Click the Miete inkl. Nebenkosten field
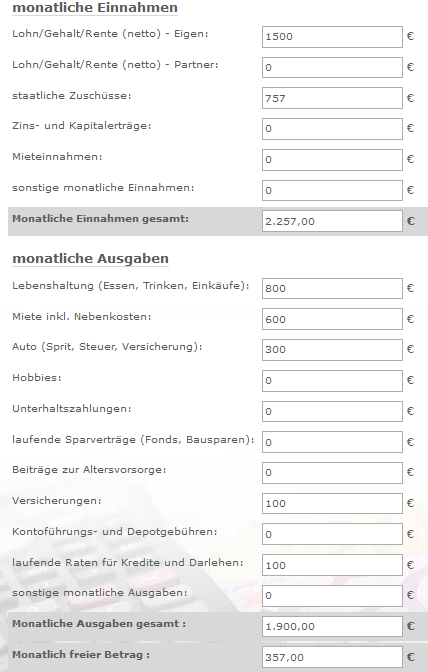 332,319
